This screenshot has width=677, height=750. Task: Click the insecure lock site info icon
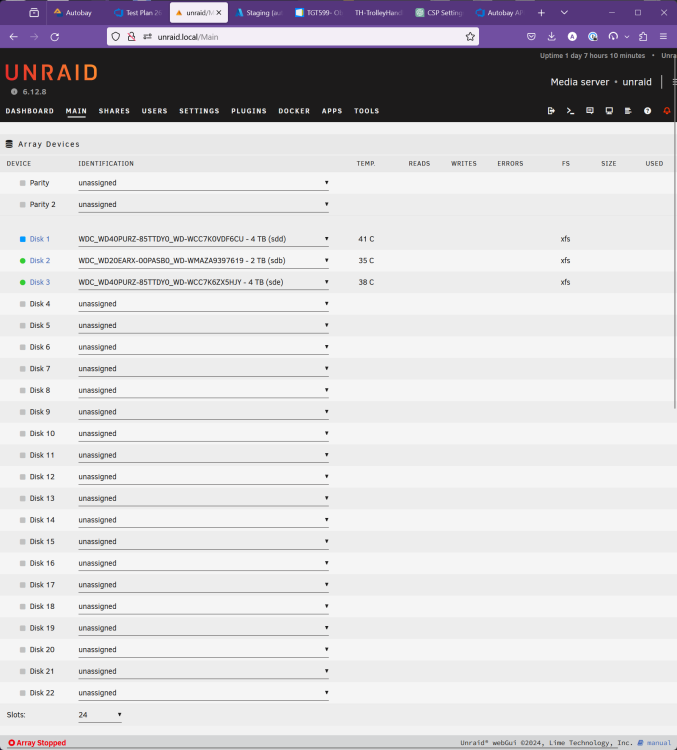[131, 37]
